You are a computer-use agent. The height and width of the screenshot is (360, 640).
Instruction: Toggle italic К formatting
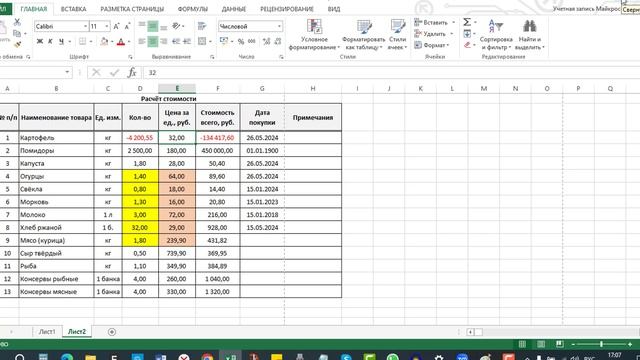click(x=51, y=41)
